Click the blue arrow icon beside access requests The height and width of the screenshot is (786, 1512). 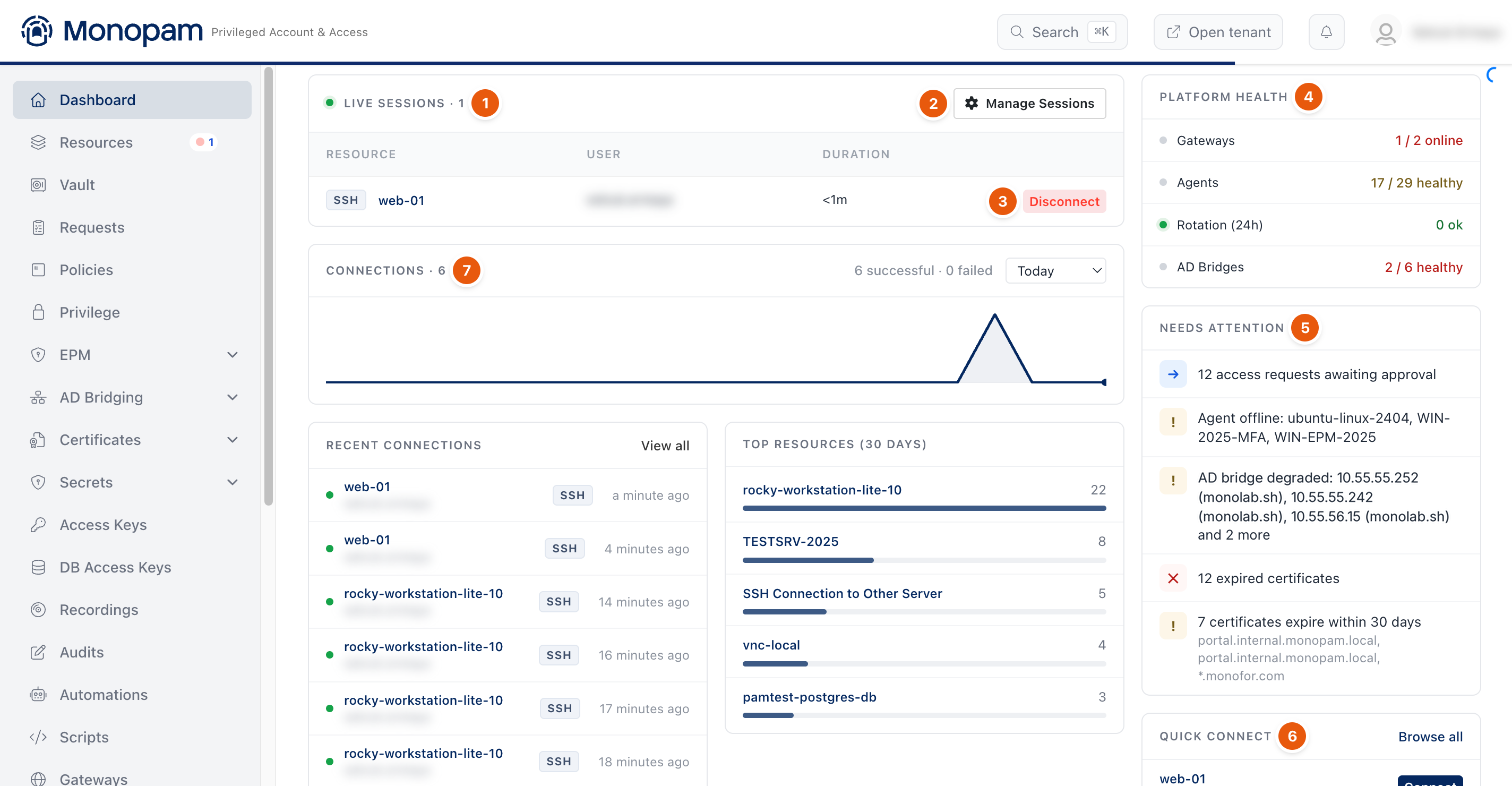pyautogui.click(x=1173, y=374)
